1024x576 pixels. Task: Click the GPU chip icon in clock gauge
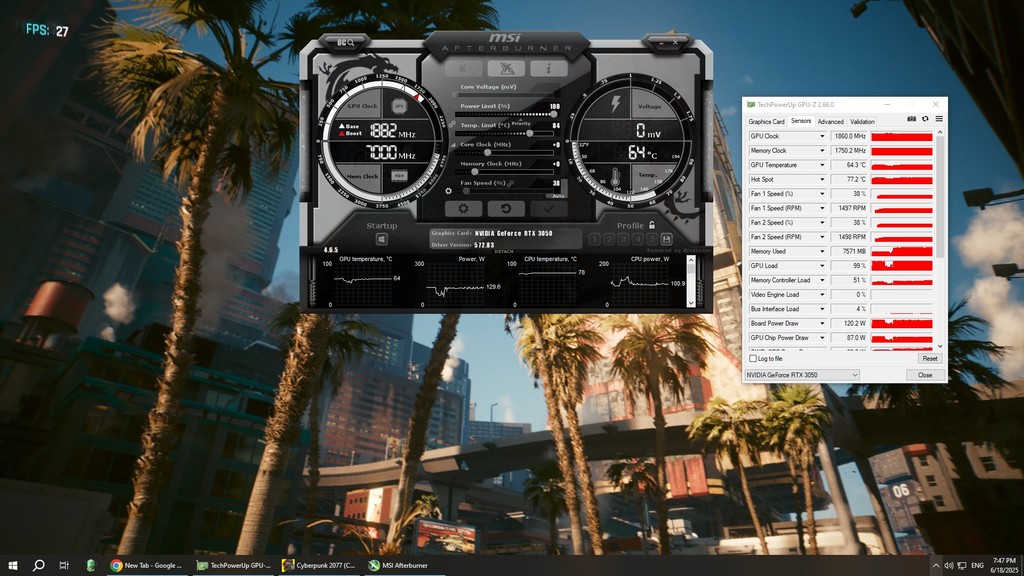399,106
